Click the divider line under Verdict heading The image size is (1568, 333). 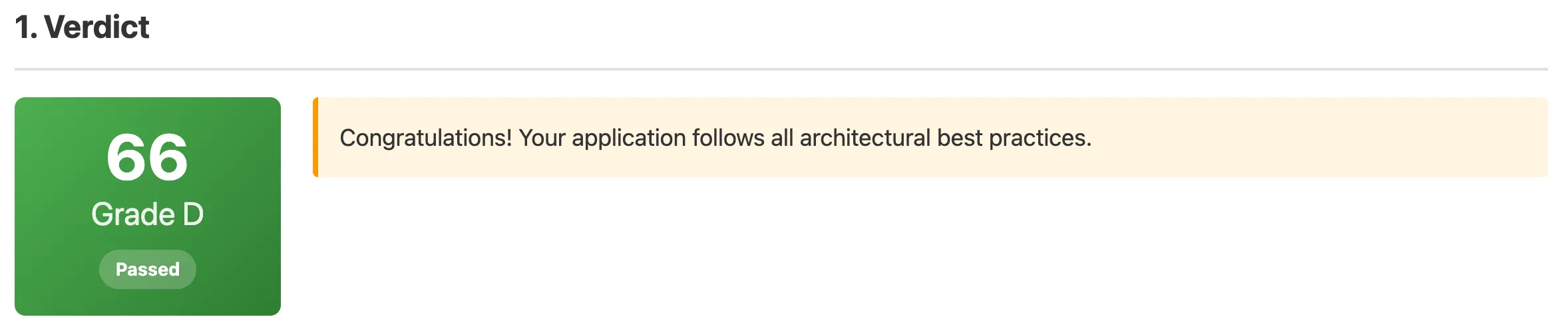781,69
